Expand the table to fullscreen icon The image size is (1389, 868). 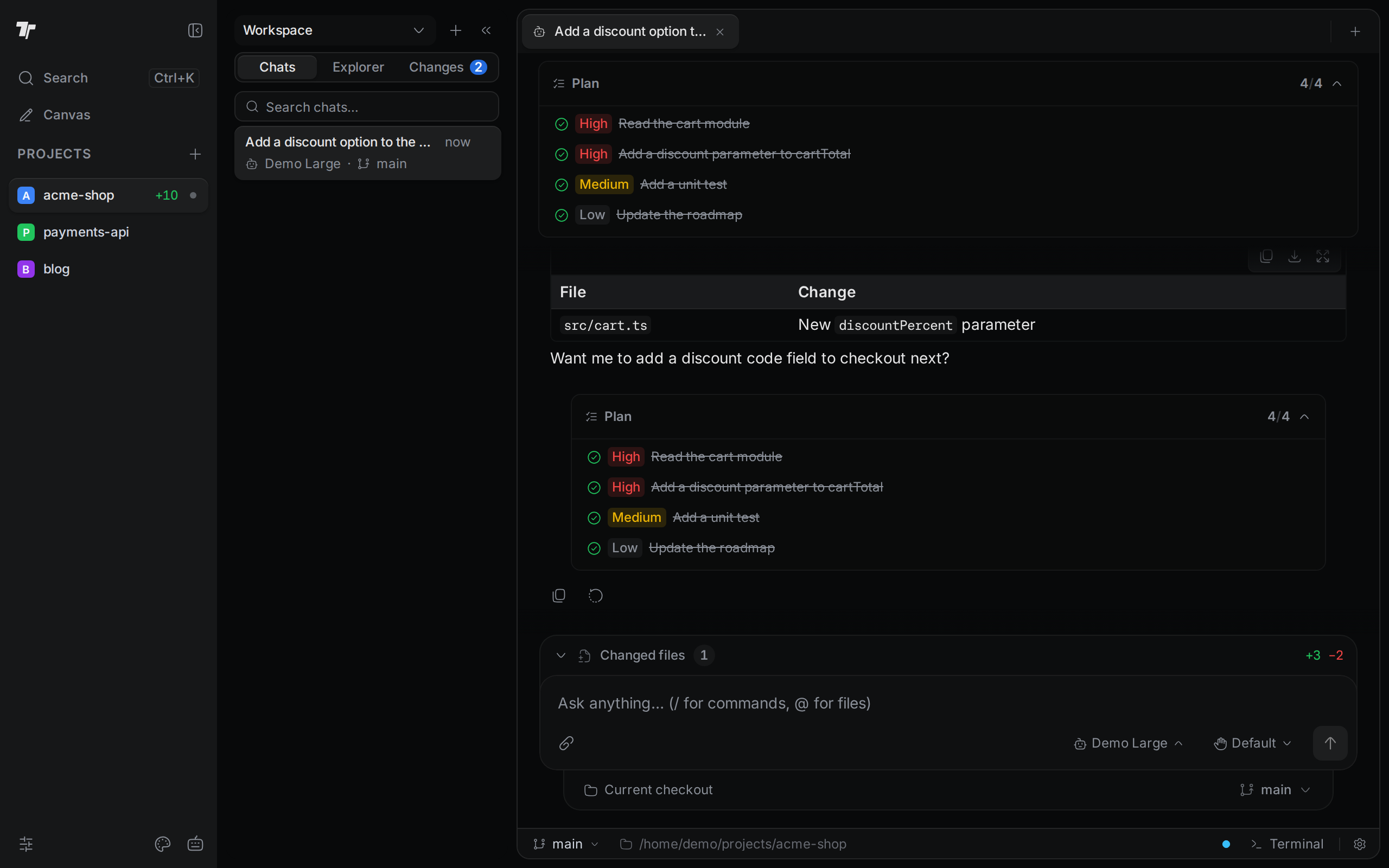1322,257
